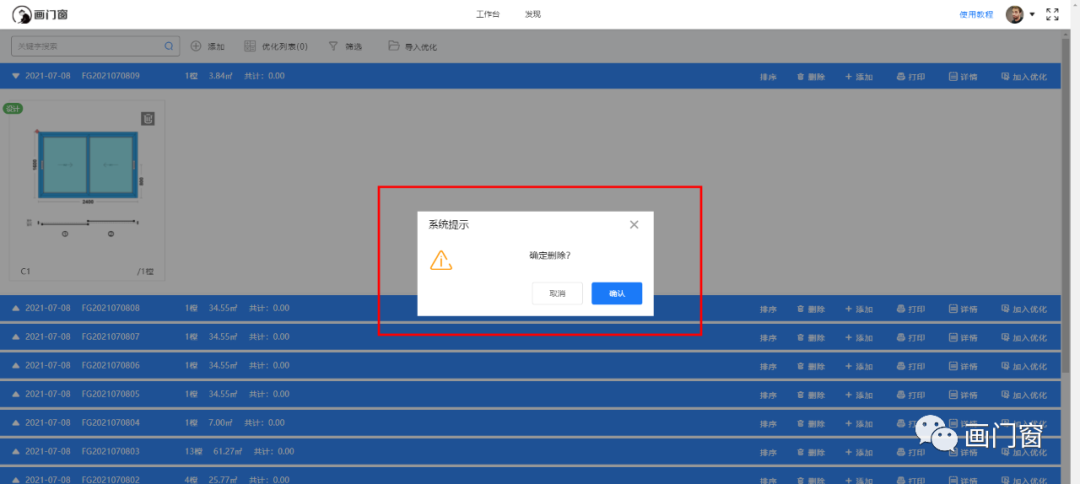Open the user avatar dropdown arrow

tap(1032, 15)
